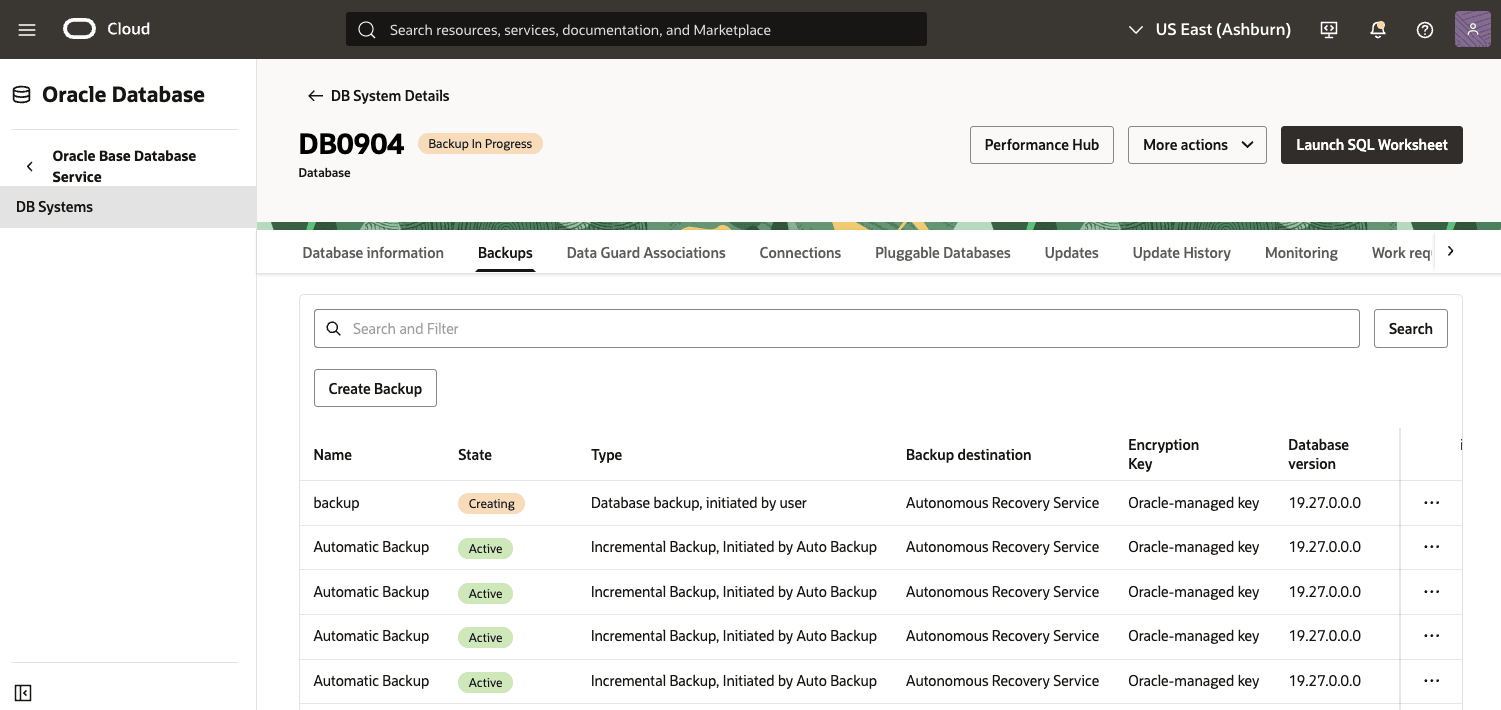The width and height of the screenshot is (1501, 710).
Task: Launch SQL Worksheet for DB0904
Action: coord(1371,144)
